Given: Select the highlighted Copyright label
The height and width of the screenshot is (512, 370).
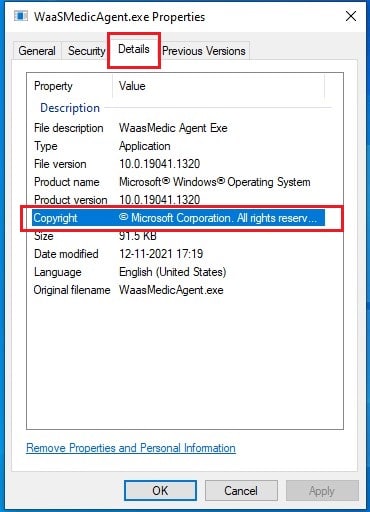Looking at the screenshot, I should [x=55, y=218].
